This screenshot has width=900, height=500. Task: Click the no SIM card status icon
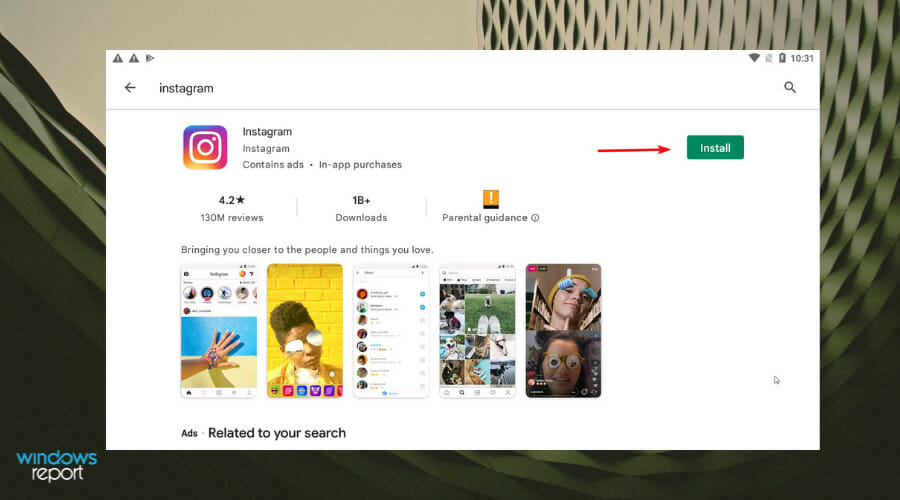point(769,58)
